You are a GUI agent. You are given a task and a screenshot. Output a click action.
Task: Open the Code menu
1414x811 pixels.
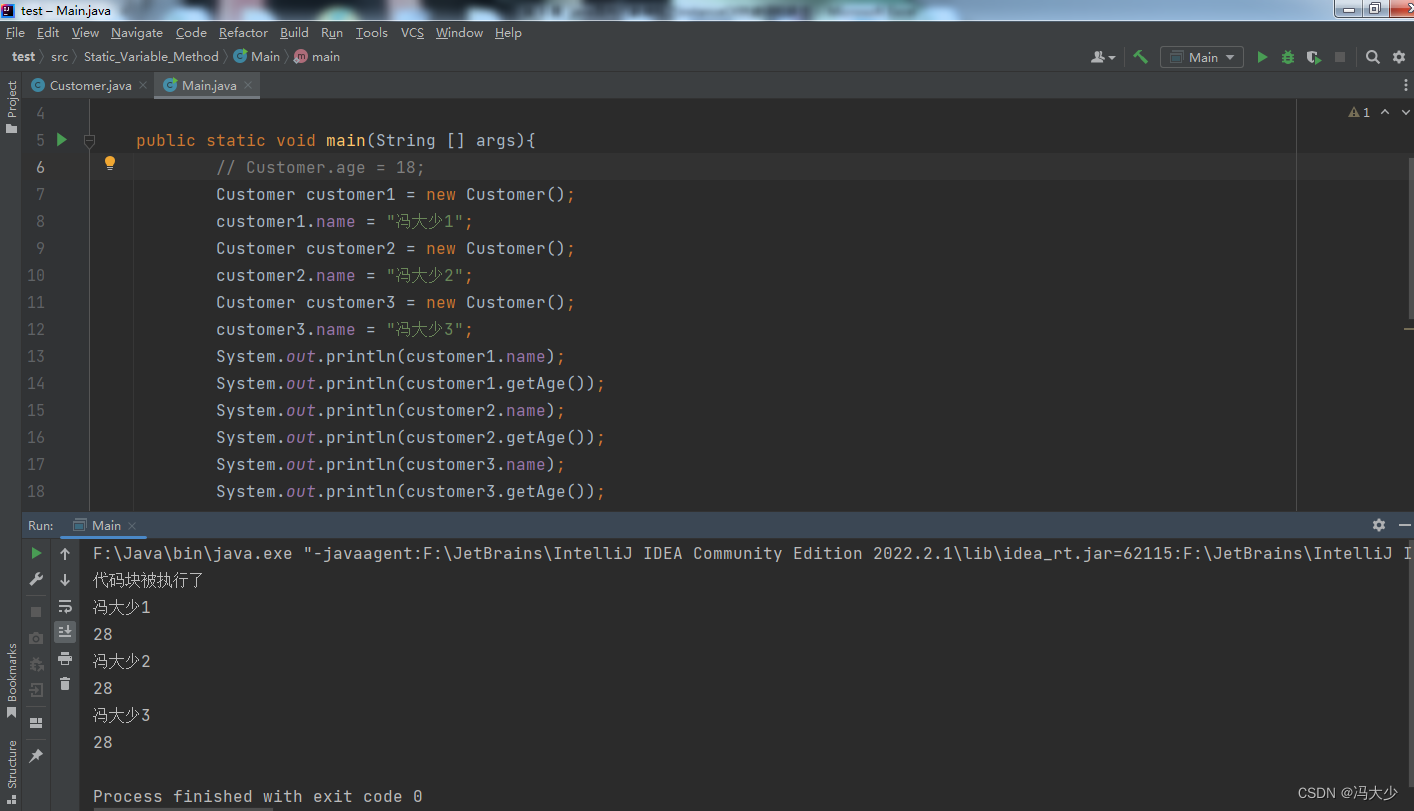191,32
